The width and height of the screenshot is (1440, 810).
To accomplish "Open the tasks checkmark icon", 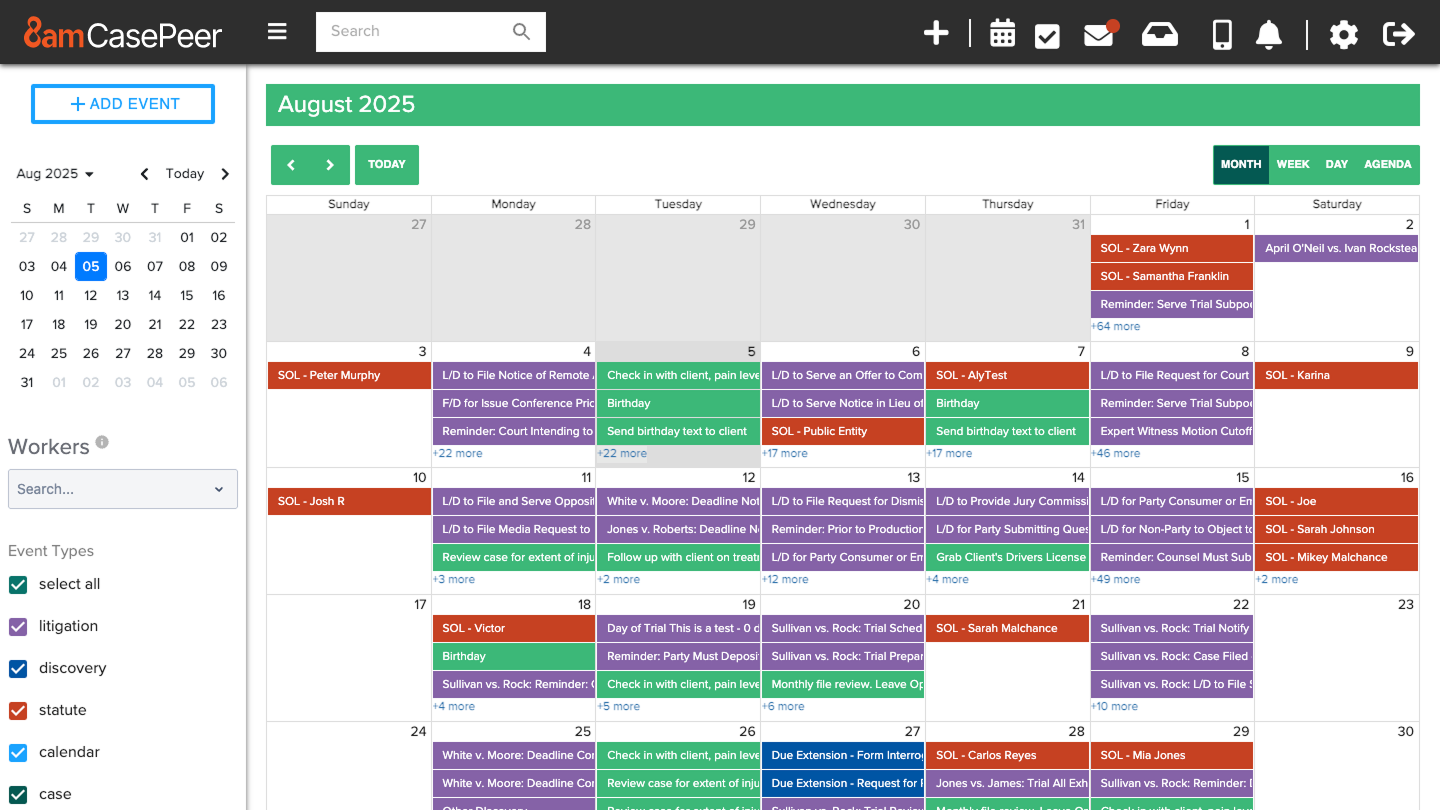I will [x=1047, y=35].
